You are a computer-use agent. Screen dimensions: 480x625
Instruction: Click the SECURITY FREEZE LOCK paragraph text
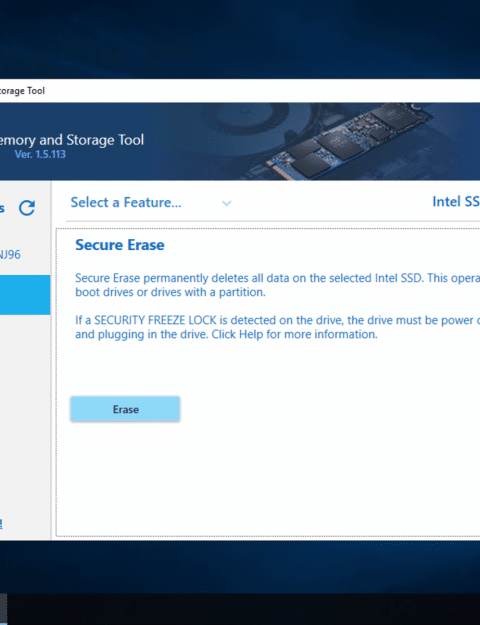point(277,327)
